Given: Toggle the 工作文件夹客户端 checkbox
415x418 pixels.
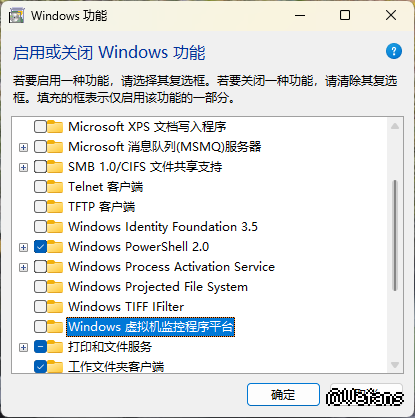Looking at the screenshot, I should 40,367.
